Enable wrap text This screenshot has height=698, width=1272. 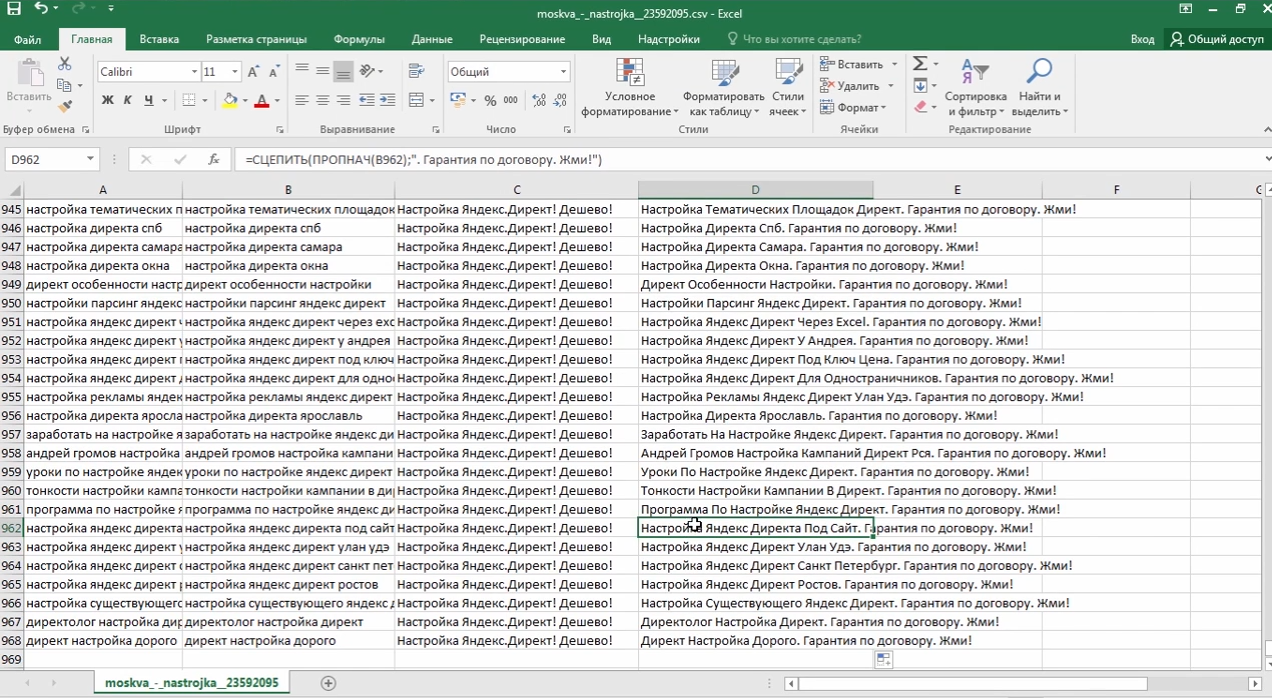pyautogui.click(x=417, y=72)
